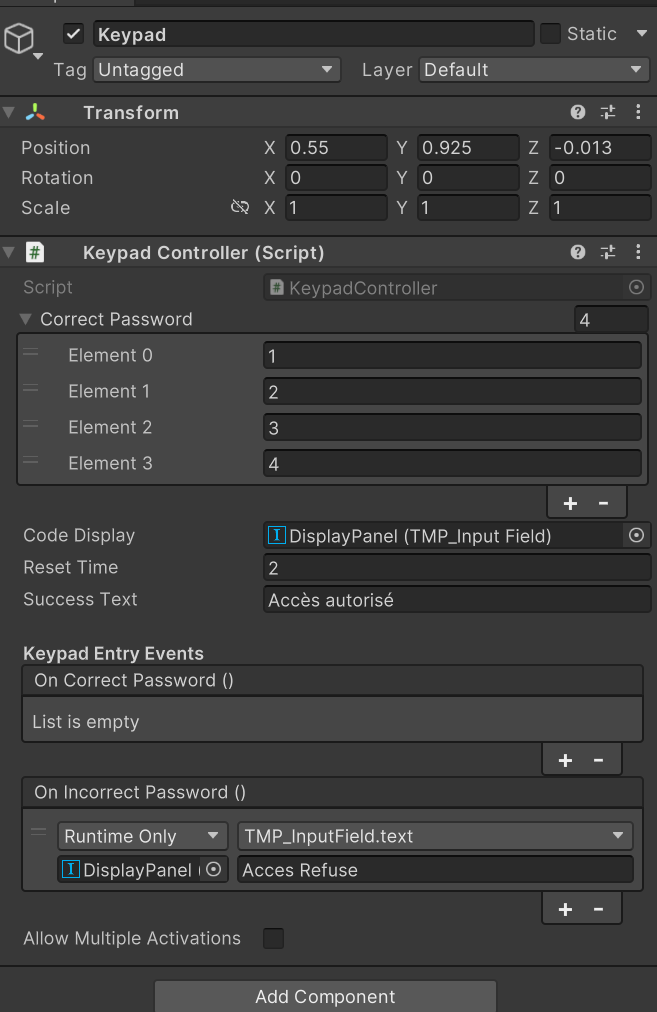Click the Success Text input field
This screenshot has height=1012, width=657.
[455, 600]
